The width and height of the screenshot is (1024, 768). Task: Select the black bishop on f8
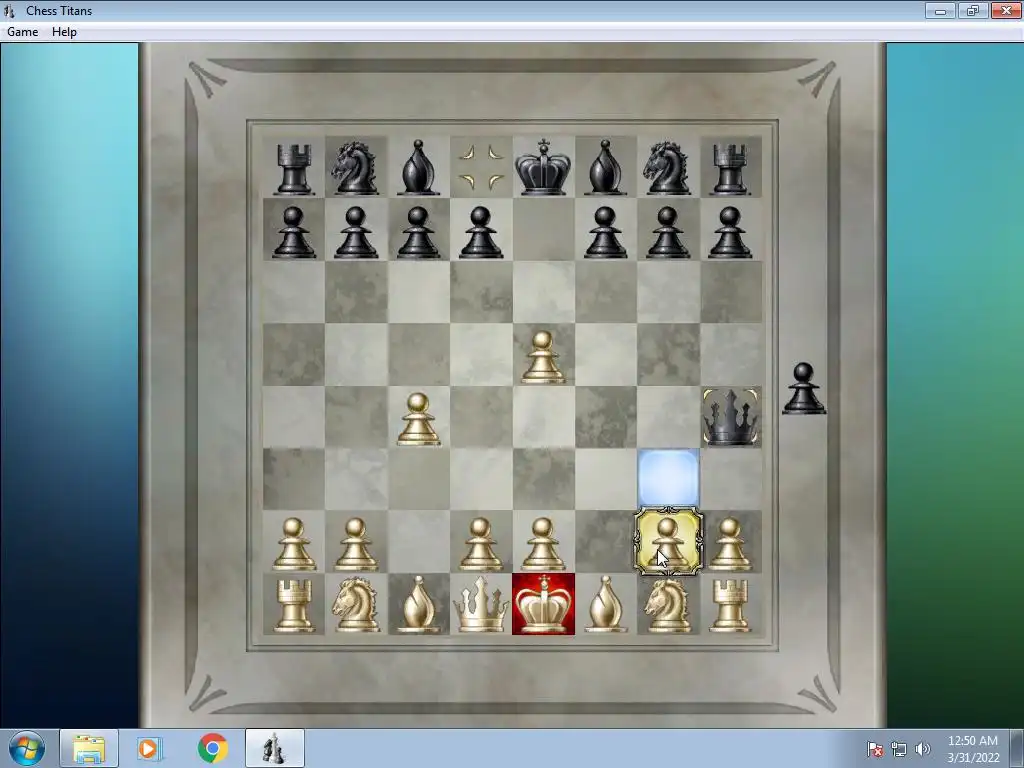(x=605, y=168)
